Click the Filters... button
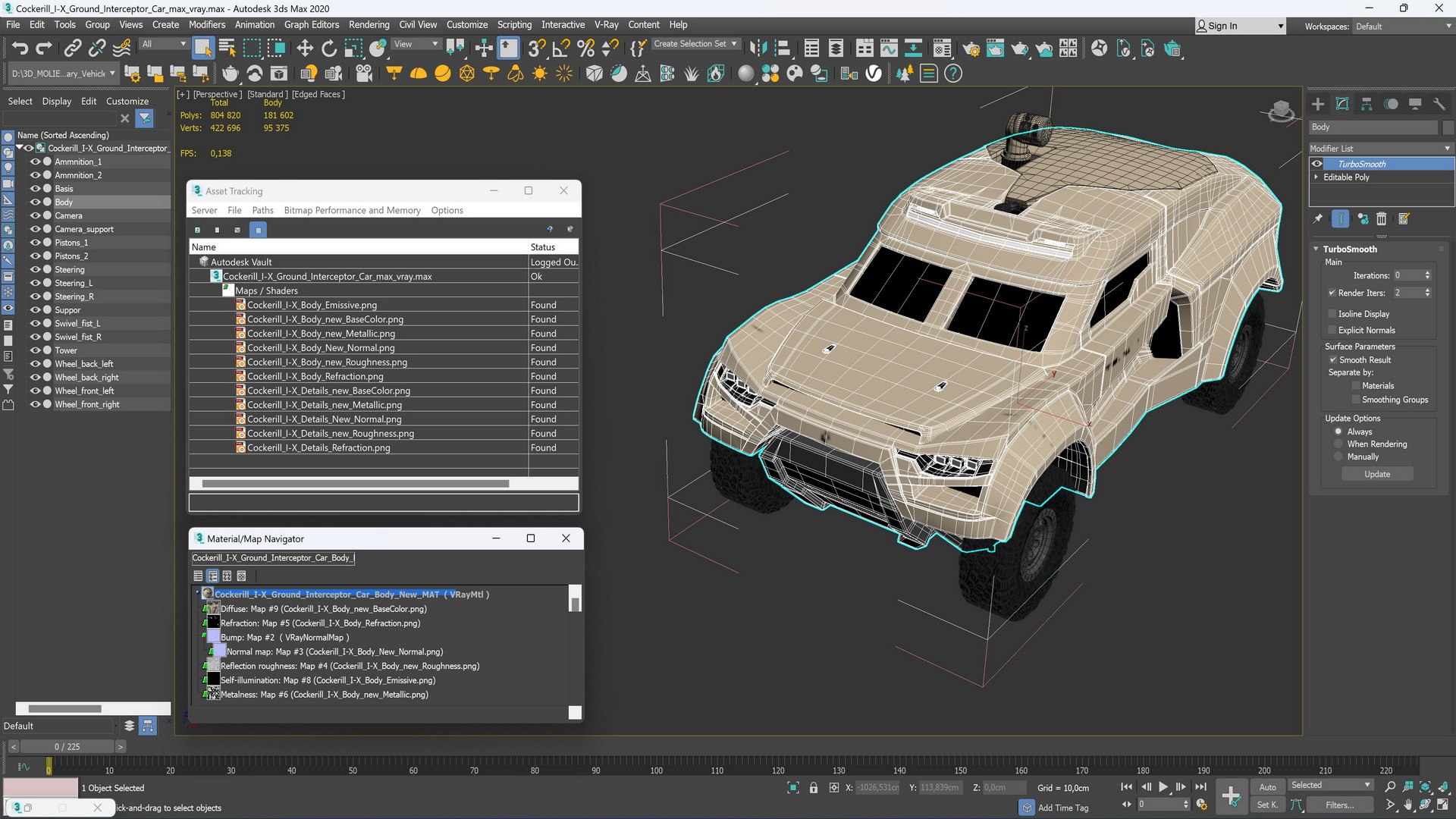Screen dimensions: 1456x819 1339,805
